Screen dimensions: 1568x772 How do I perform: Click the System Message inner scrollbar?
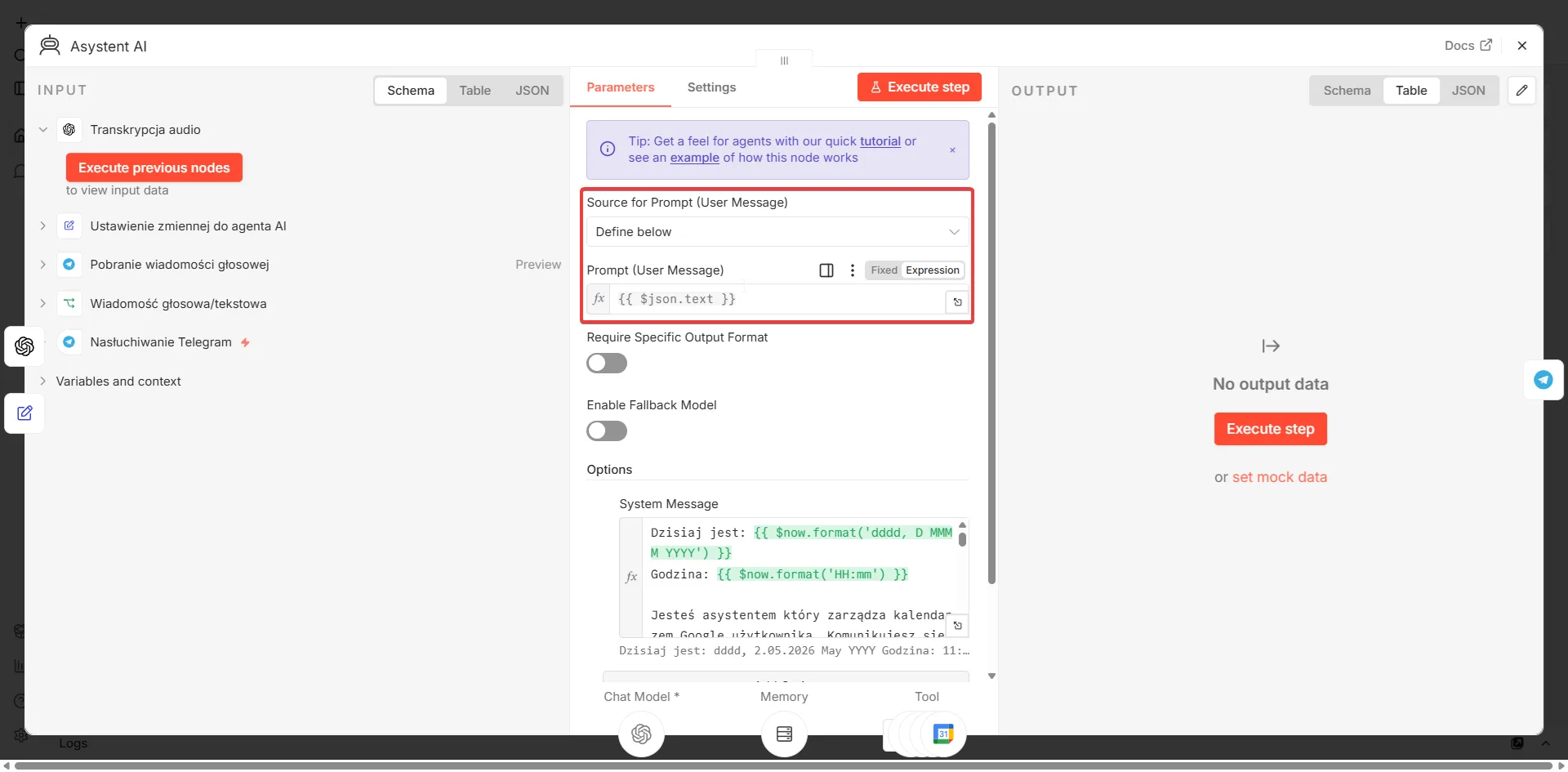[x=962, y=539]
